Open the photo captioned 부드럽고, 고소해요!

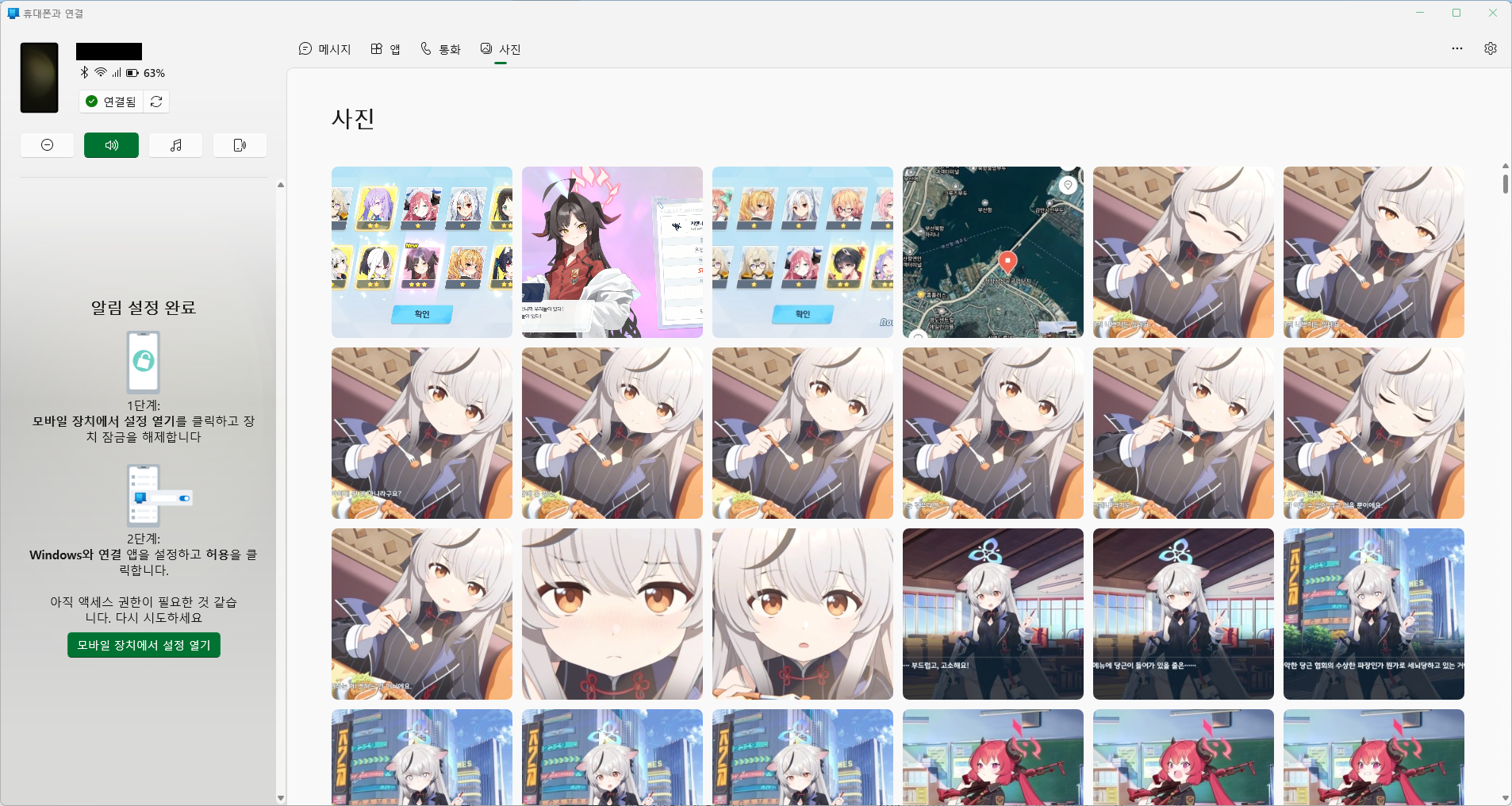pyautogui.click(x=993, y=614)
